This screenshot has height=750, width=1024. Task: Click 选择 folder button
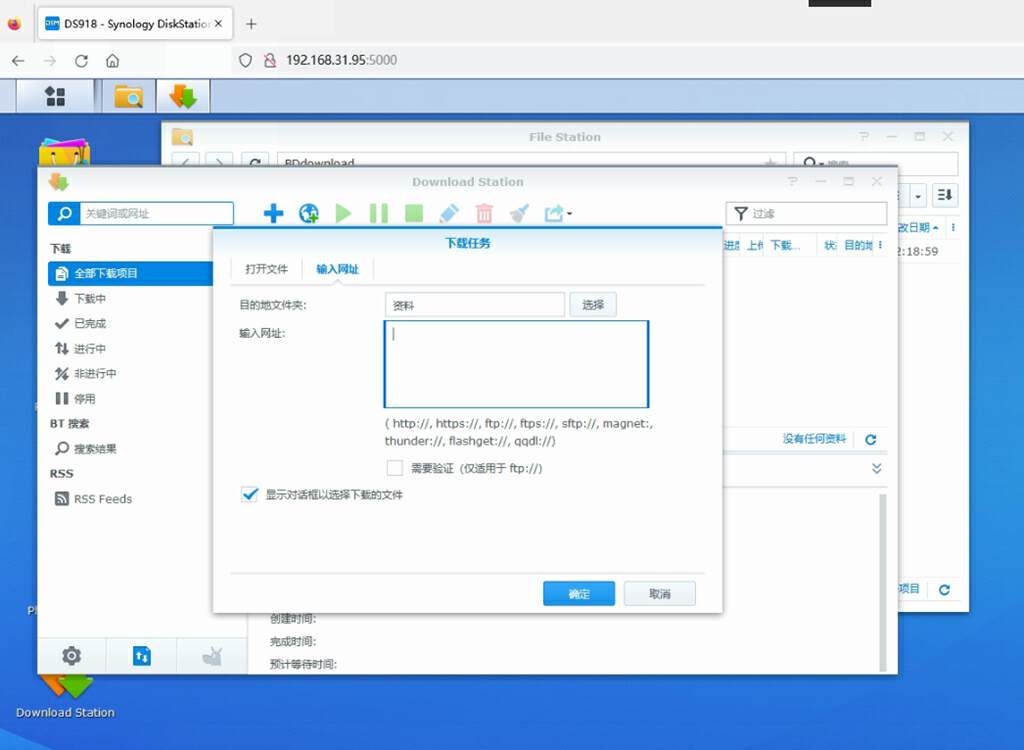coord(593,305)
